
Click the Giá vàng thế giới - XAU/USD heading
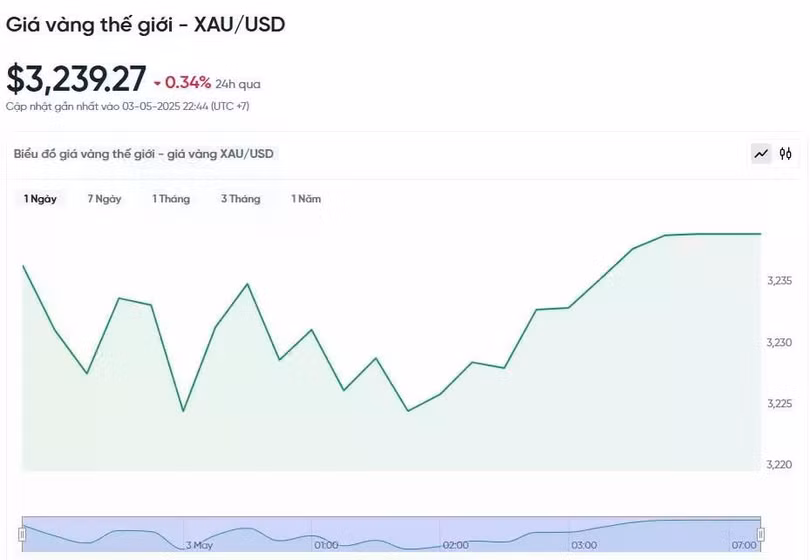tap(146, 25)
